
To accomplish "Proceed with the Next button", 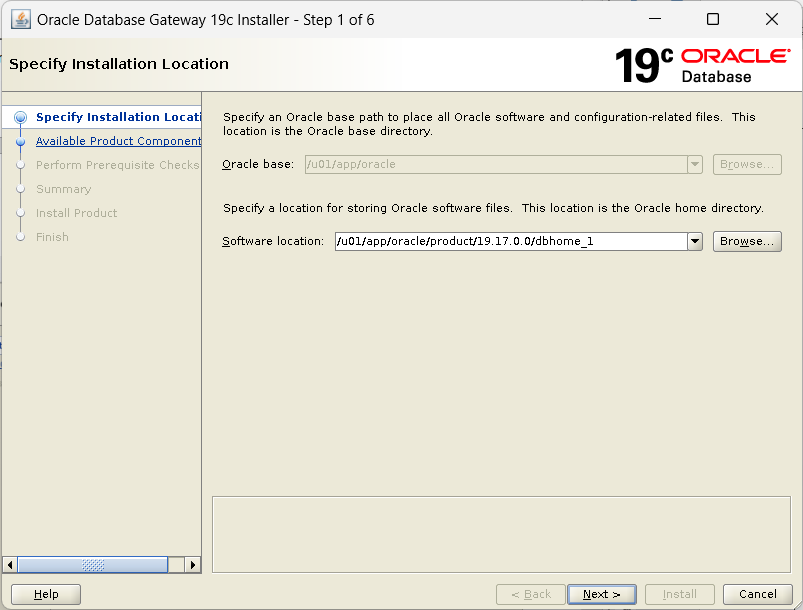I will (x=602, y=594).
